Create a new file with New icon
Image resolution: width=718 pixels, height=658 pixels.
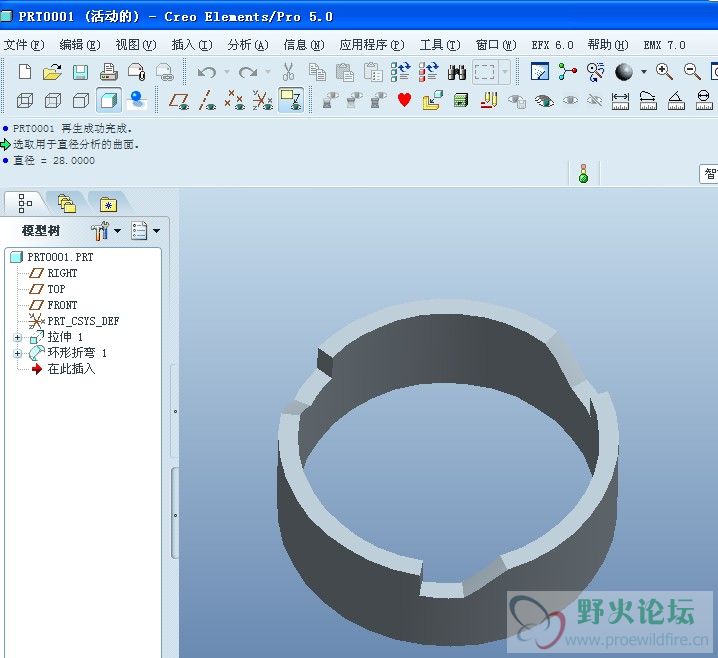click(25, 72)
